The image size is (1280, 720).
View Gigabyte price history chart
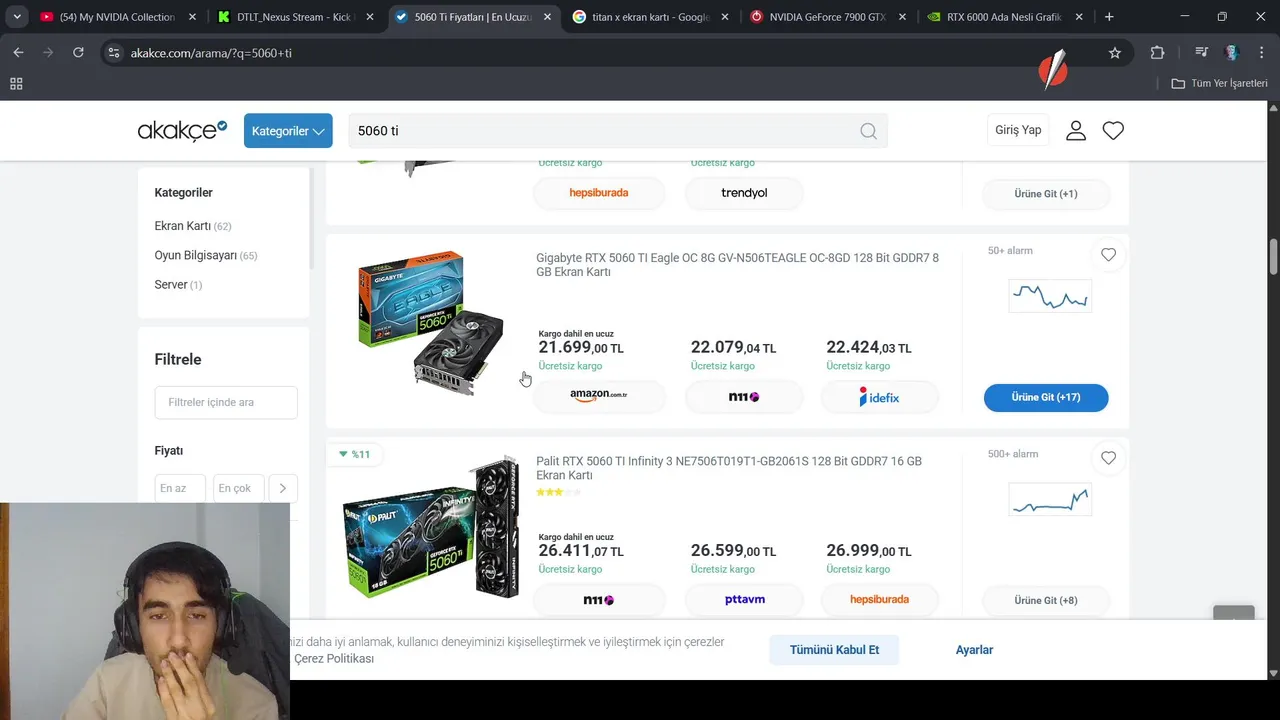pos(1050,296)
